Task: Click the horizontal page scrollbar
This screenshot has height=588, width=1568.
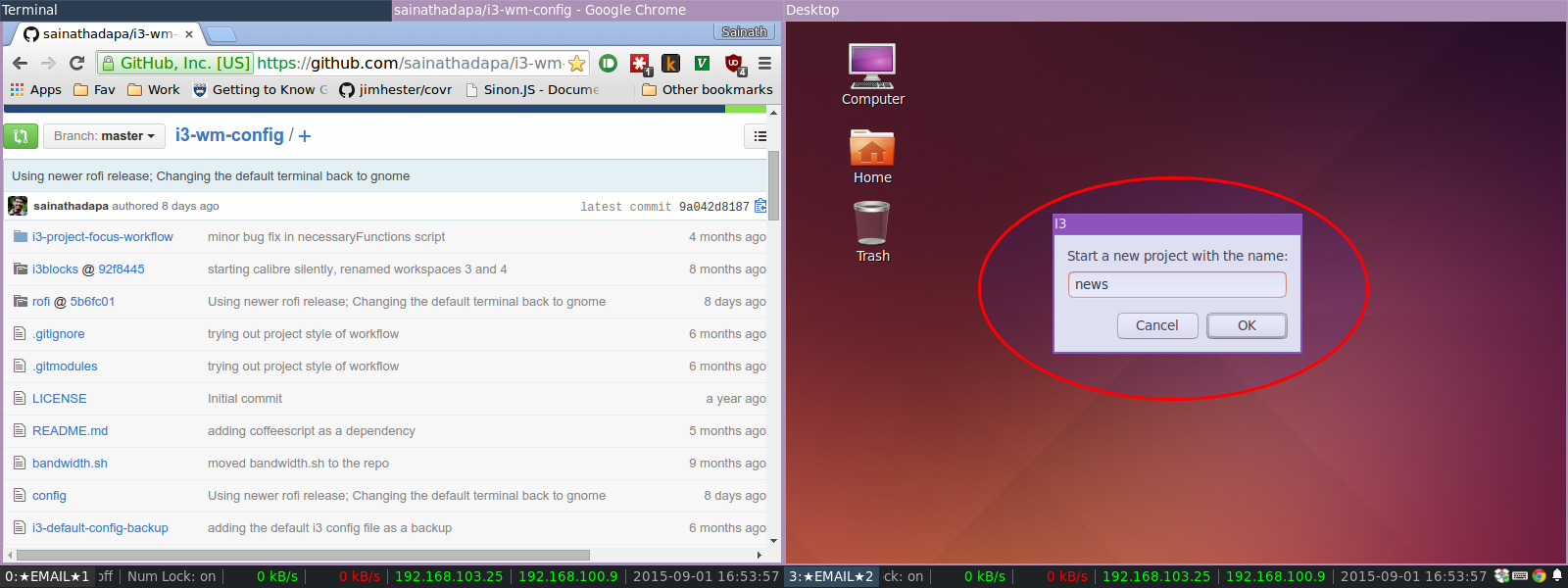Action: coord(304,555)
